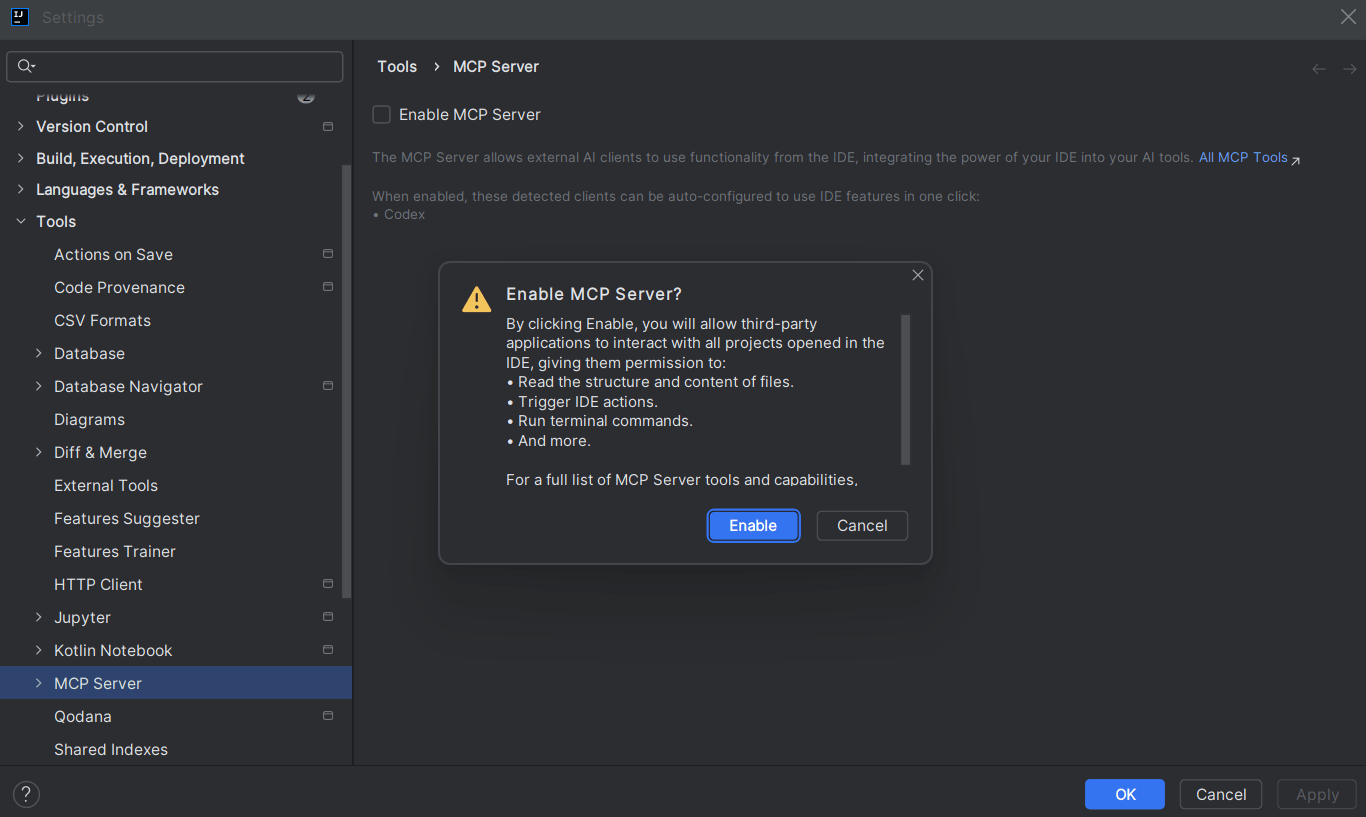
Task: Open External Tools settings page
Action: [x=106, y=486]
